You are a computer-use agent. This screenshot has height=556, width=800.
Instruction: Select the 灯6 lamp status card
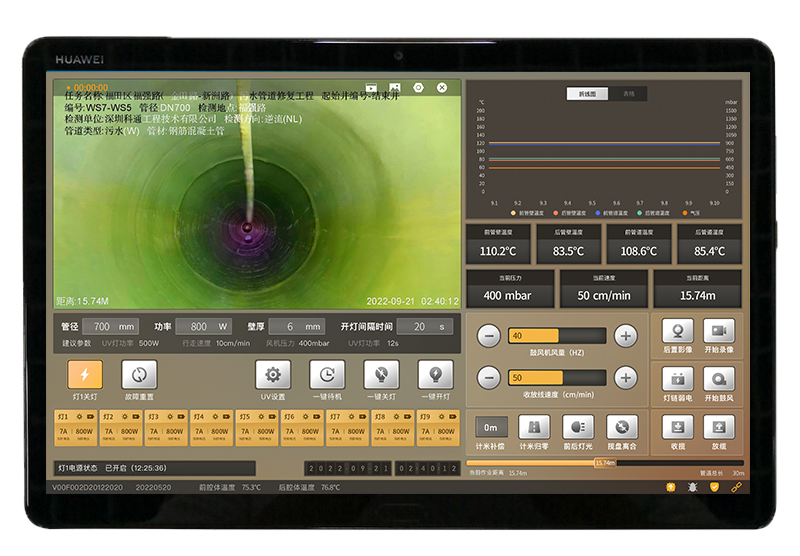302,428
